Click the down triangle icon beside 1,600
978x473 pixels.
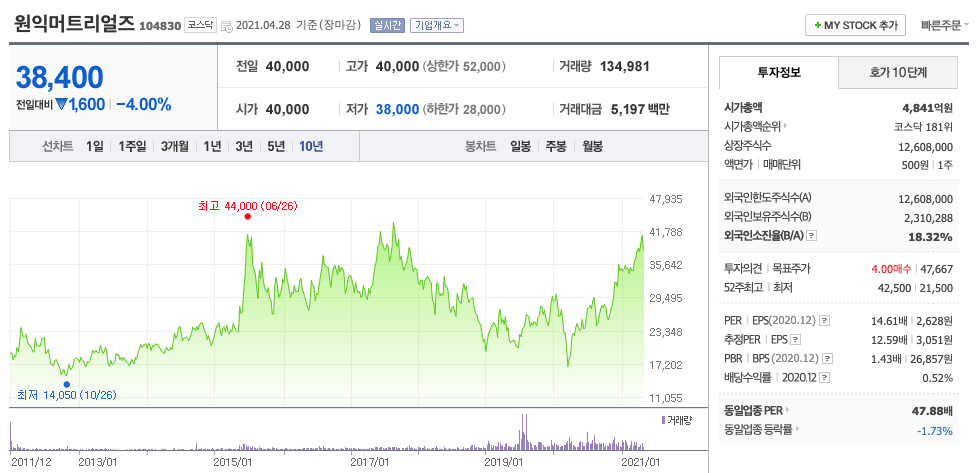pyautogui.click(x=61, y=104)
